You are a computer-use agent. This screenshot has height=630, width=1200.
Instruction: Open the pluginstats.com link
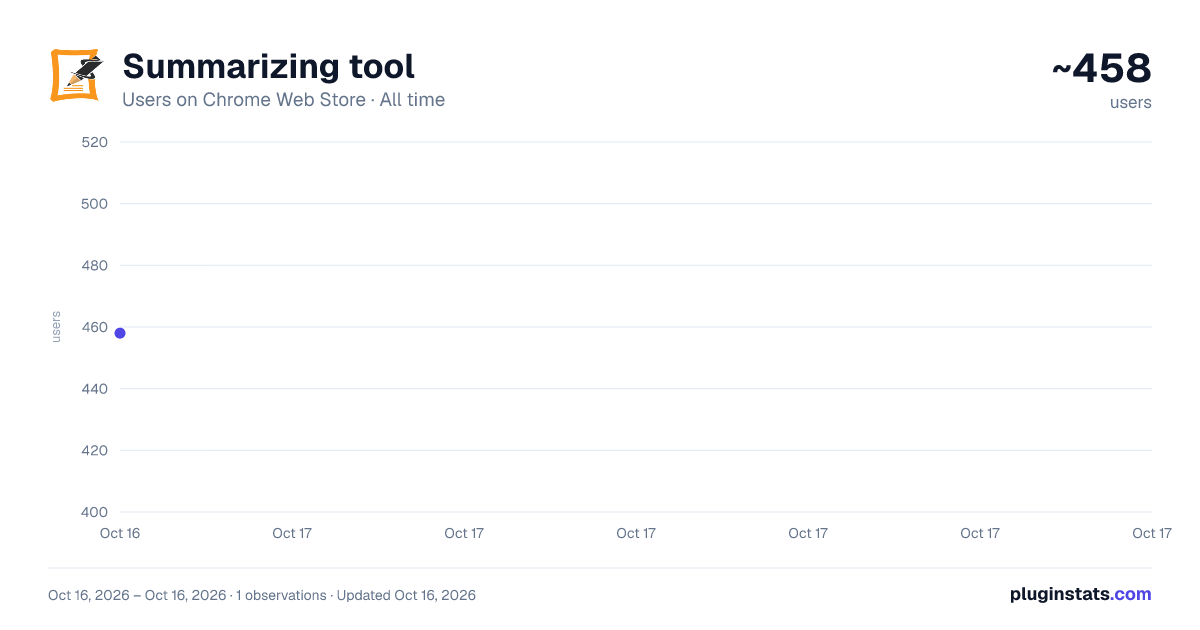1080,594
